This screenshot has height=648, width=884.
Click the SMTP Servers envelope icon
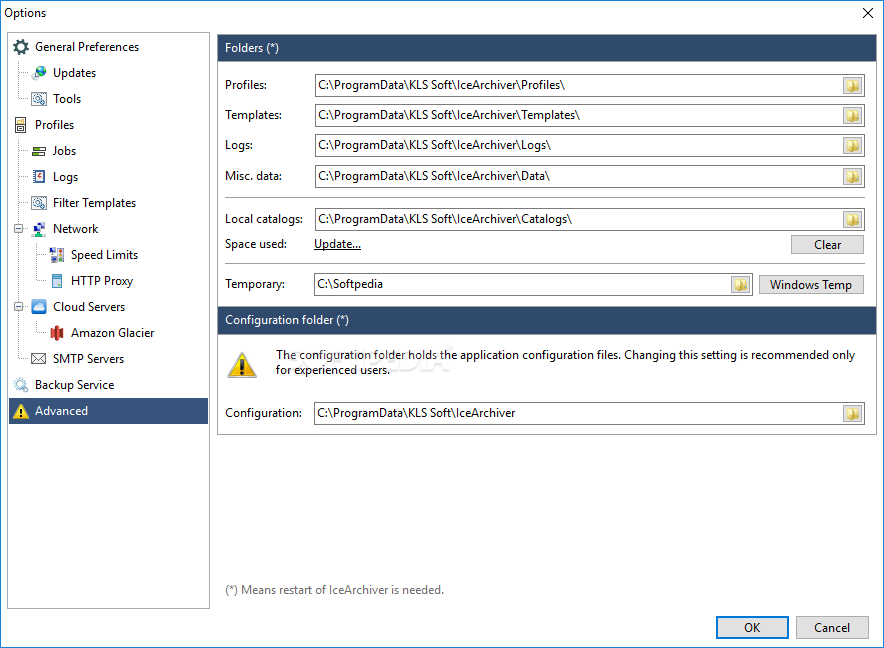tap(39, 359)
